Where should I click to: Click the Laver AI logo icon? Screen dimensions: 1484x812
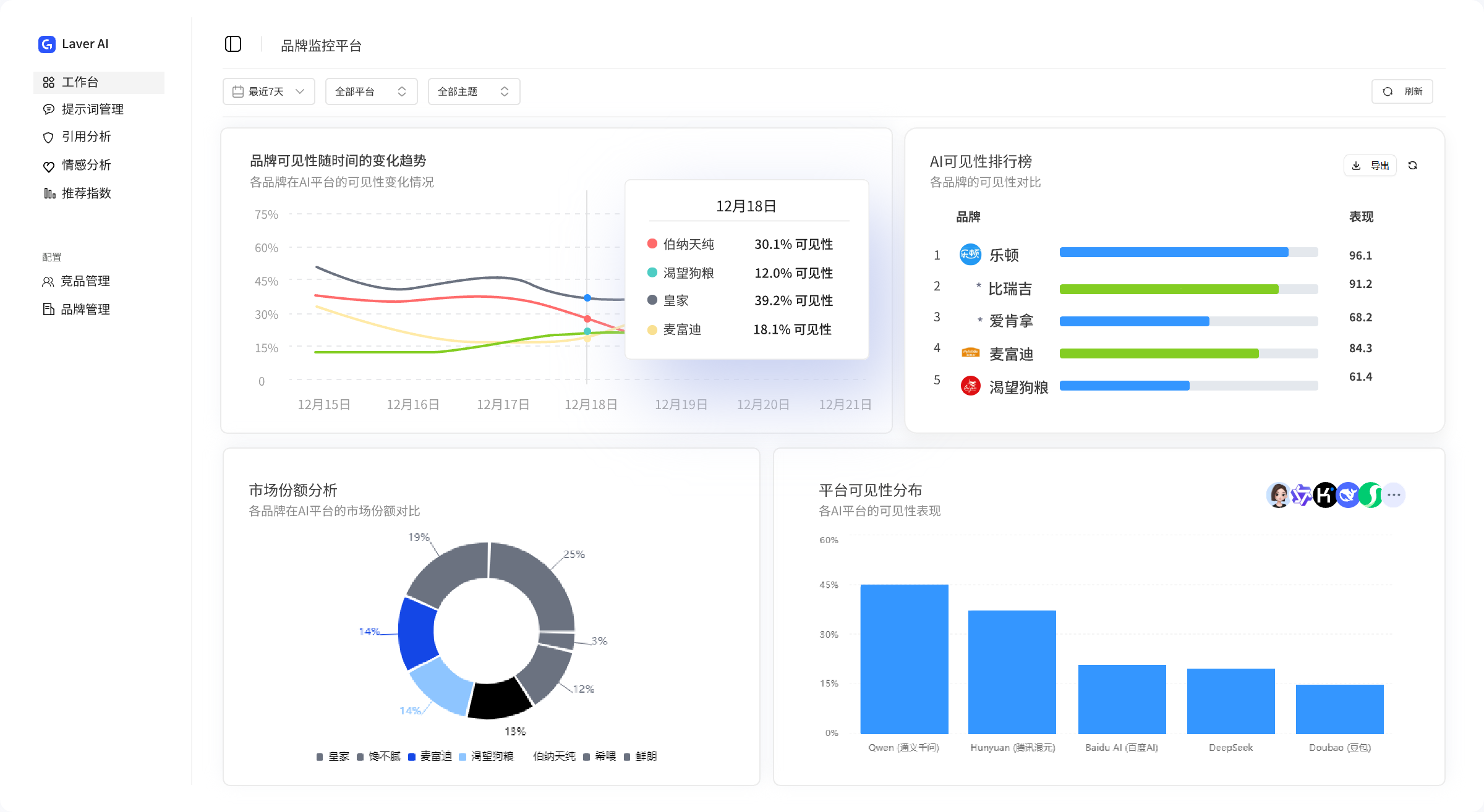pyautogui.click(x=47, y=44)
